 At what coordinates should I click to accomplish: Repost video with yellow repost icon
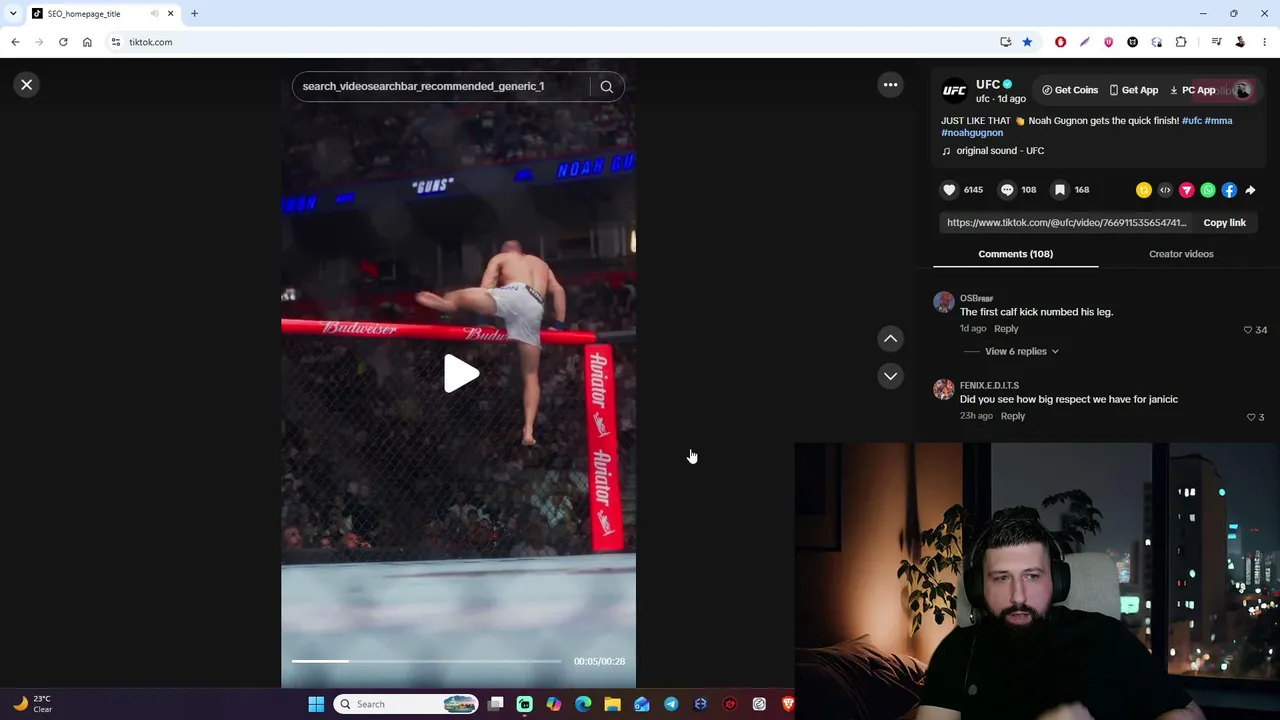(1144, 190)
